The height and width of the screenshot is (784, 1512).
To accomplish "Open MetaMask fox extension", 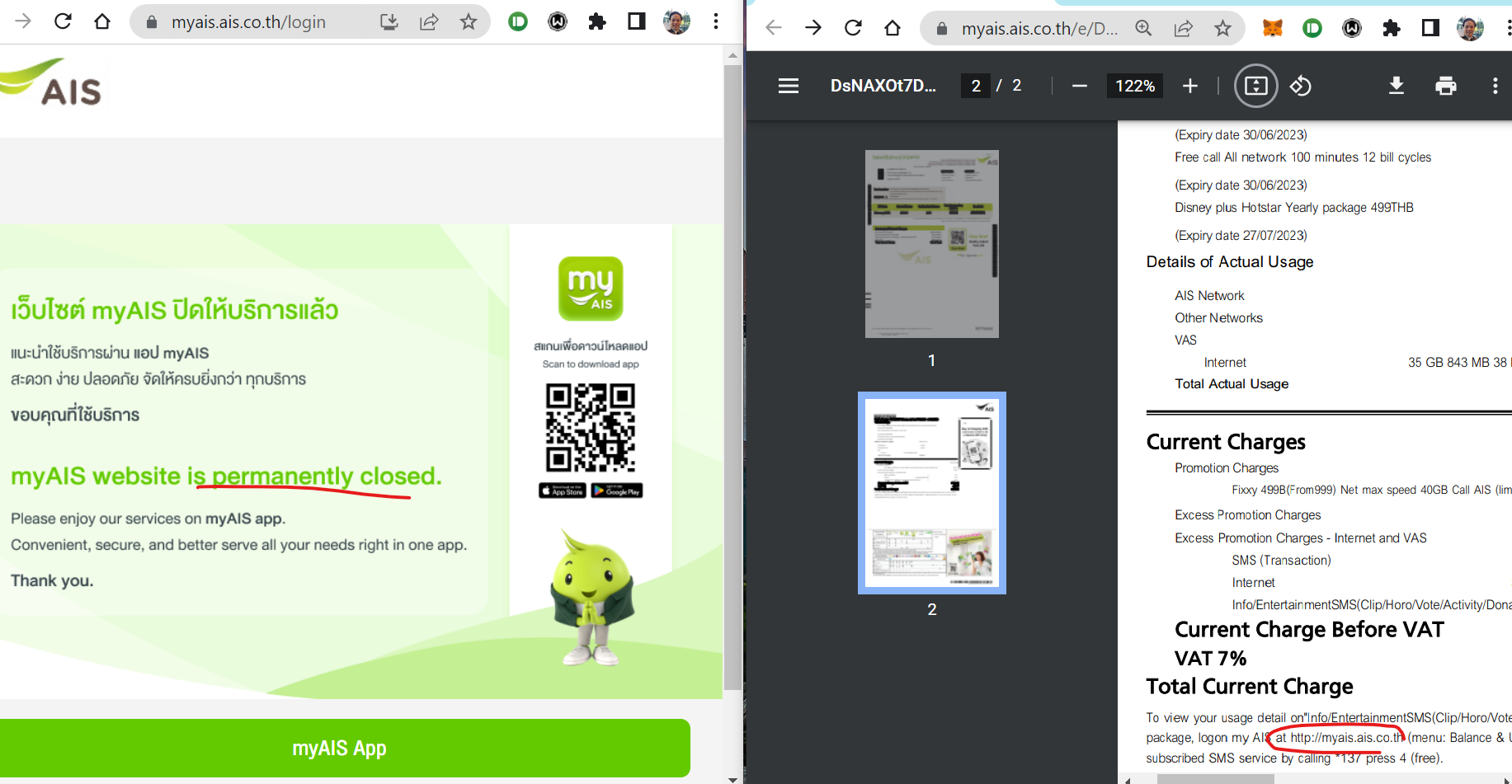I will [1273, 29].
